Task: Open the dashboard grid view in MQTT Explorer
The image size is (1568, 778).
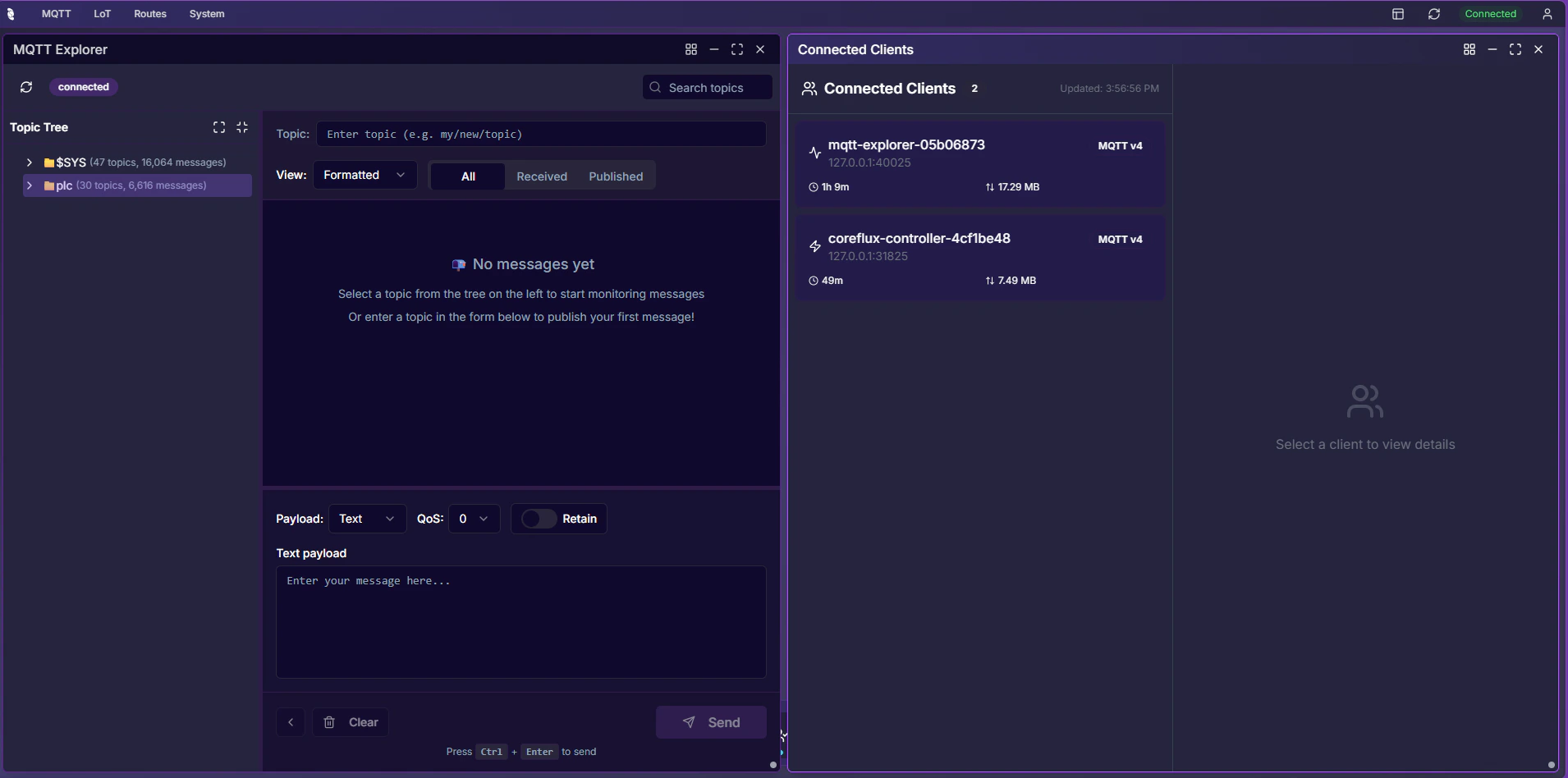Action: (691, 49)
